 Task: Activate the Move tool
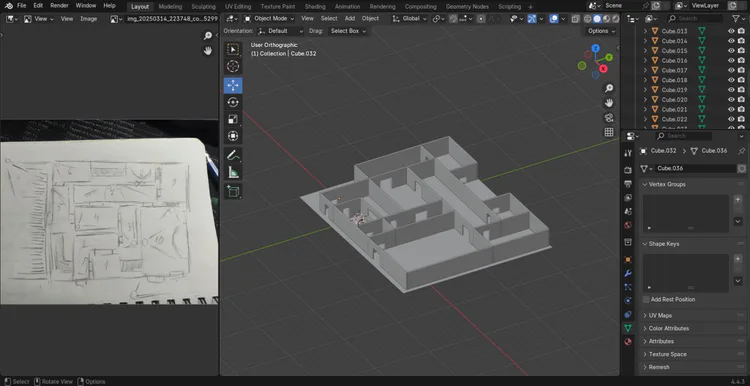tap(233, 86)
